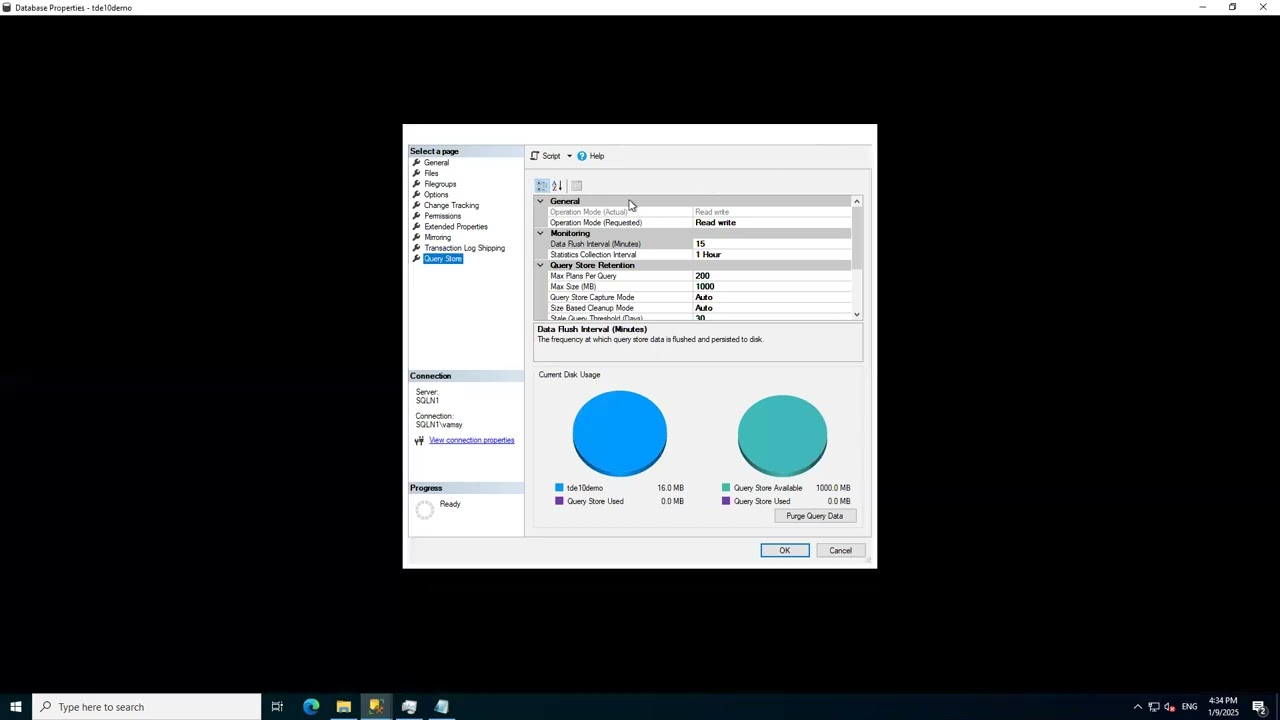Collapse the Monitoring property category
1280x720 pixels.
(x=540, y=233)
